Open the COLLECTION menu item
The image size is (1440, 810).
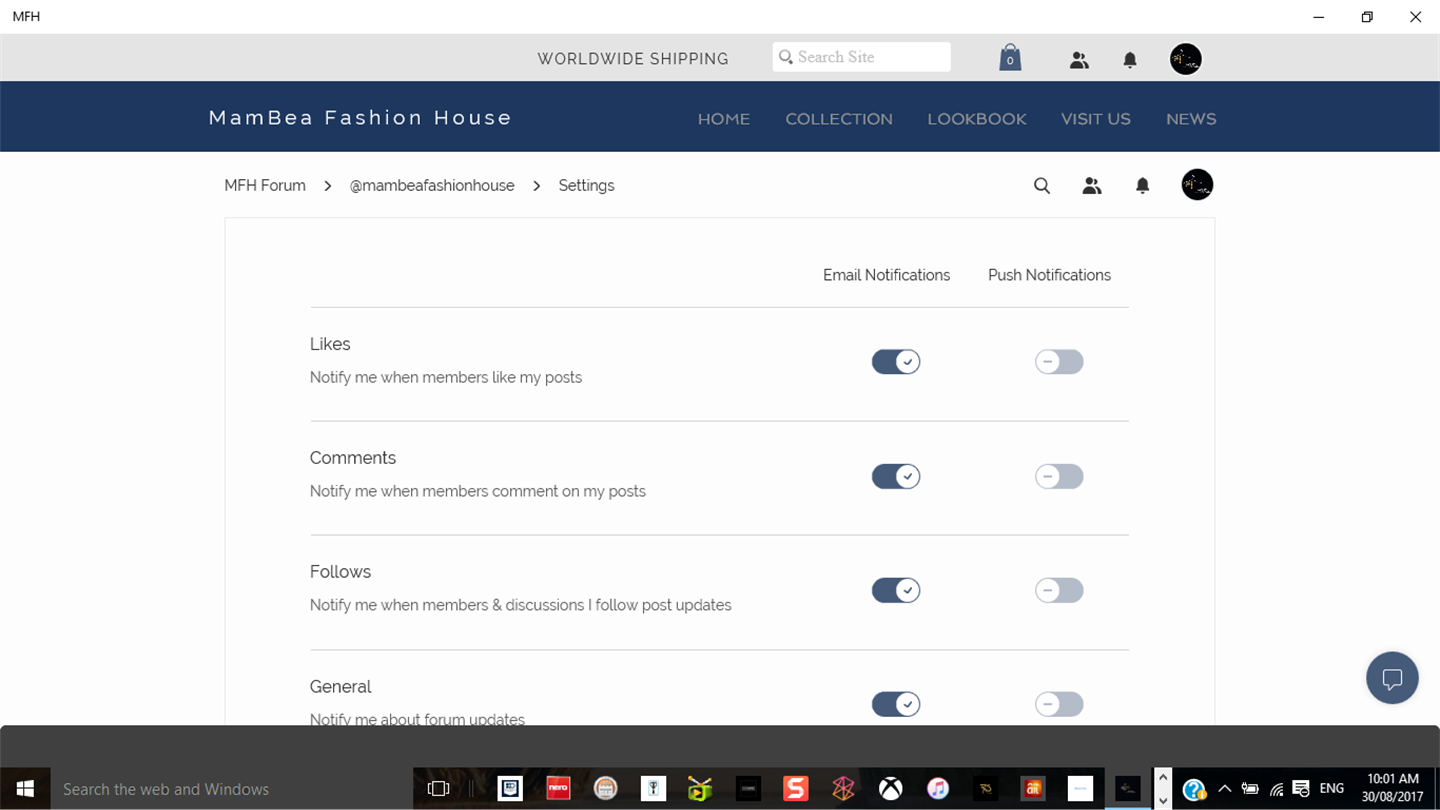(839, 119)
